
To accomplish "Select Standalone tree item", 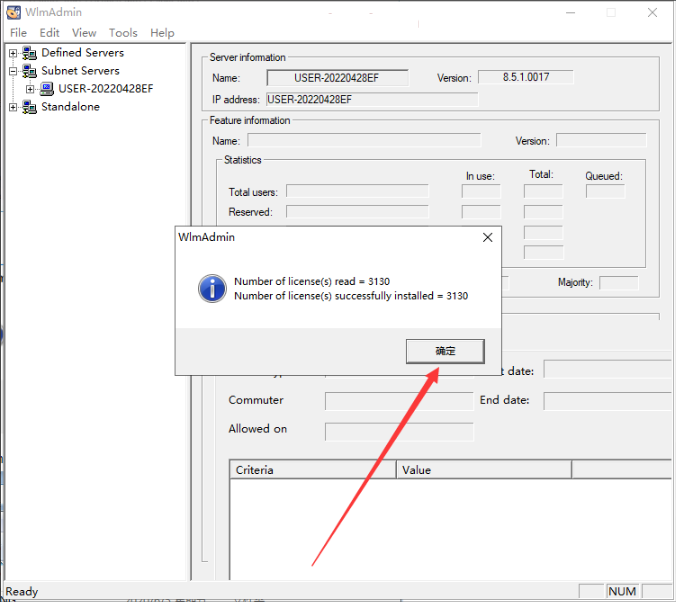I will click(70, 107).
